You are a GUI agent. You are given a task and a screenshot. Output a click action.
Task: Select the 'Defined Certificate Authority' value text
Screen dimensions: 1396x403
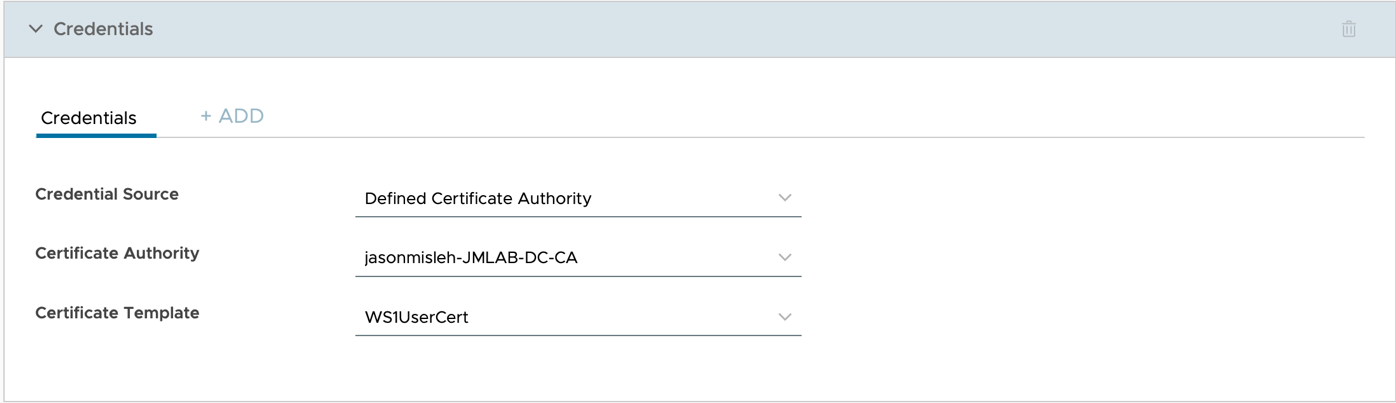coord(478,198)
